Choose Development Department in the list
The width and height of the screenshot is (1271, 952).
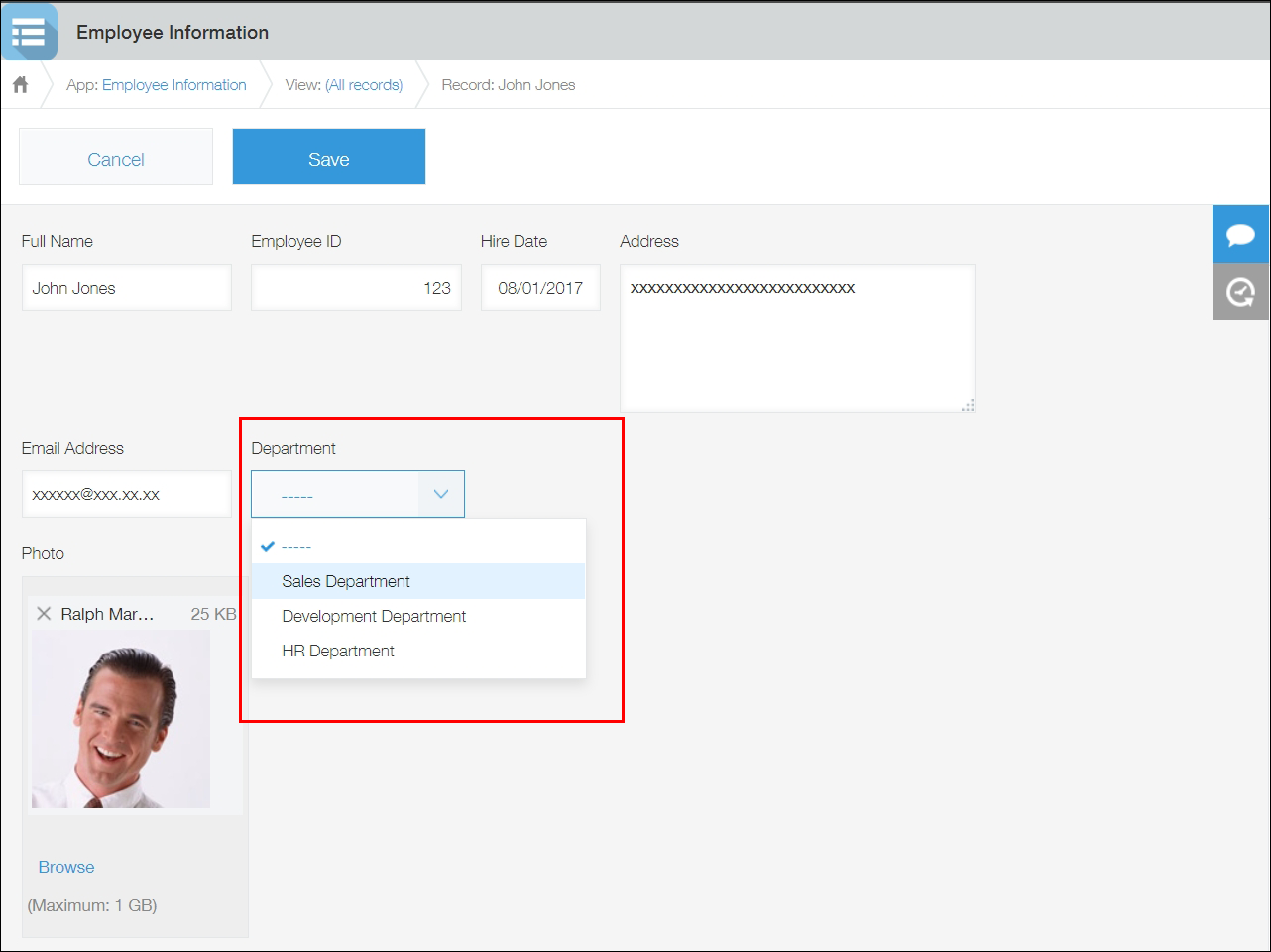374,616
